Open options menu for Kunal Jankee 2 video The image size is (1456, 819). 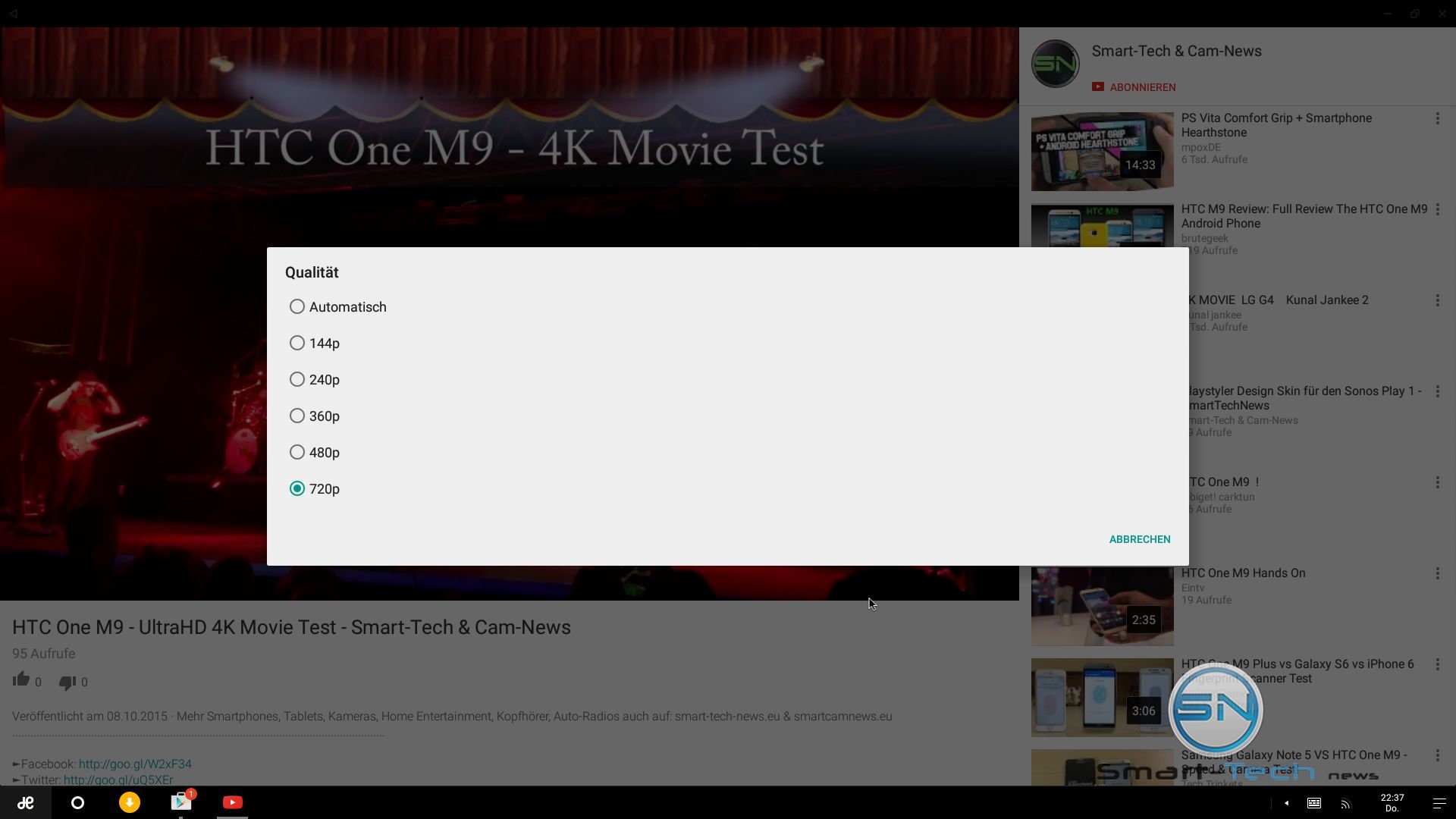(x=1437, y=300)
